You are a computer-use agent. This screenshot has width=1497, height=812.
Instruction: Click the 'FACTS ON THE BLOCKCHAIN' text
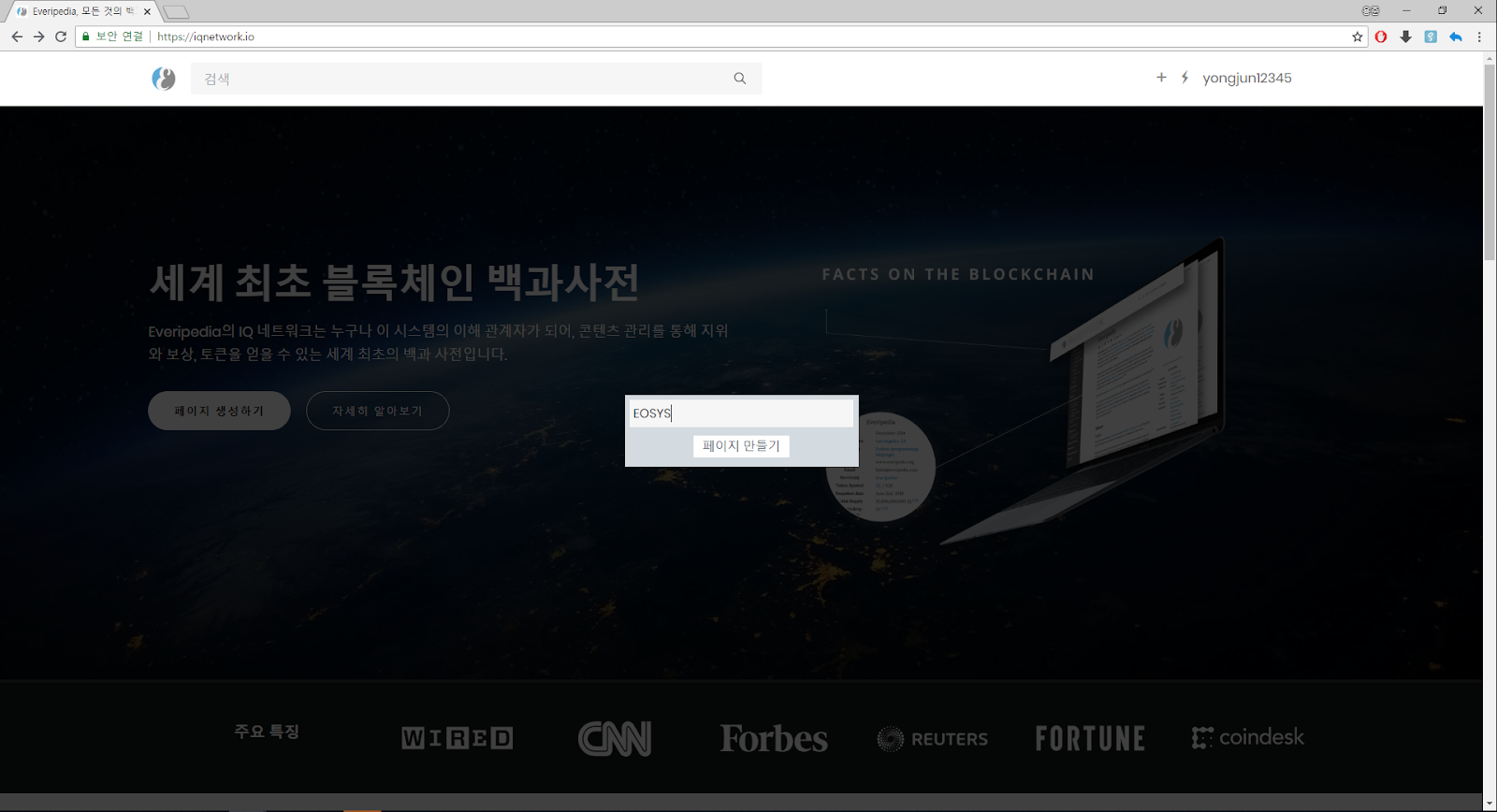[x=958, y=274]
